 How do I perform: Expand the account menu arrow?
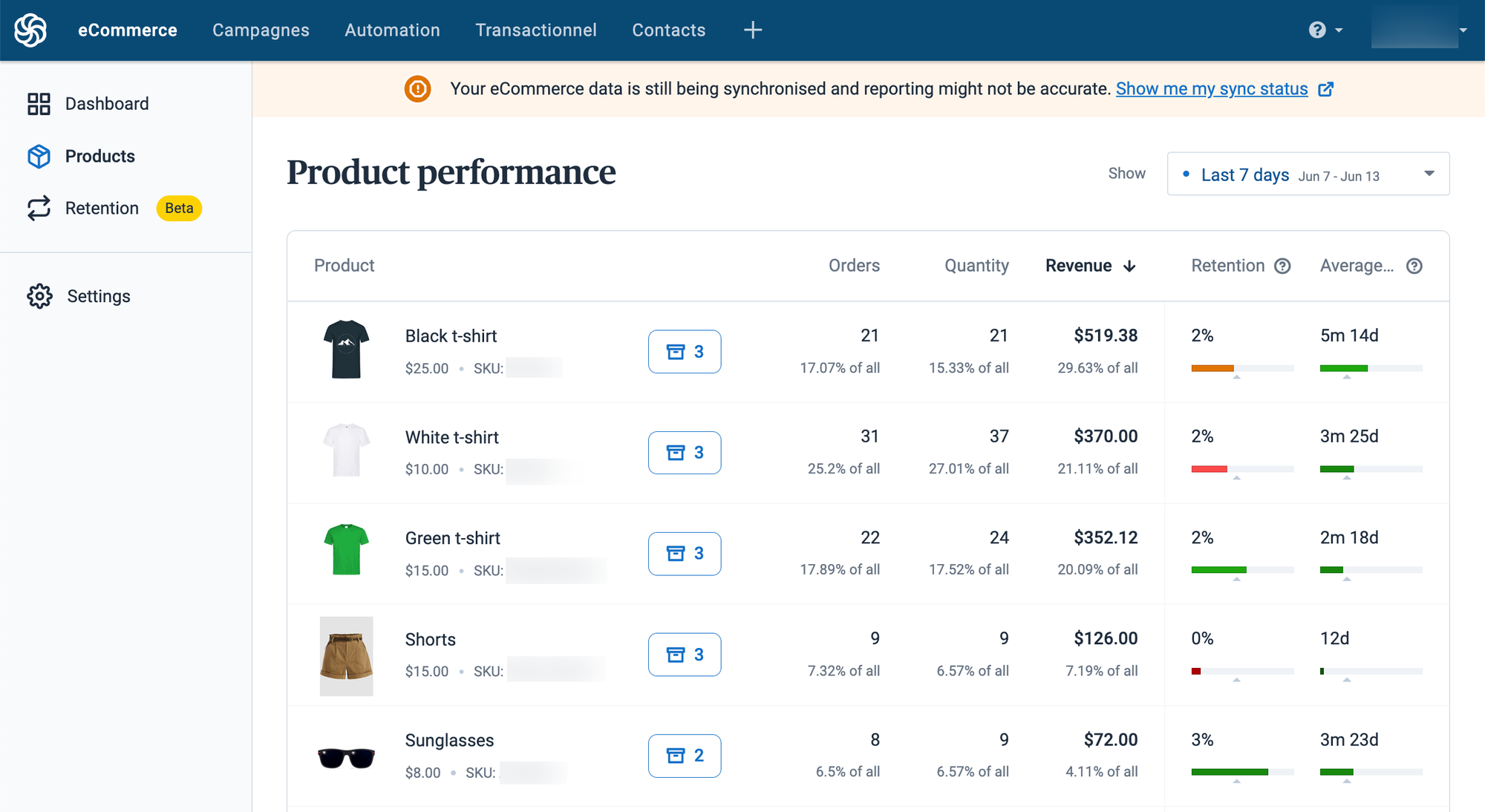click(1462, 30)
